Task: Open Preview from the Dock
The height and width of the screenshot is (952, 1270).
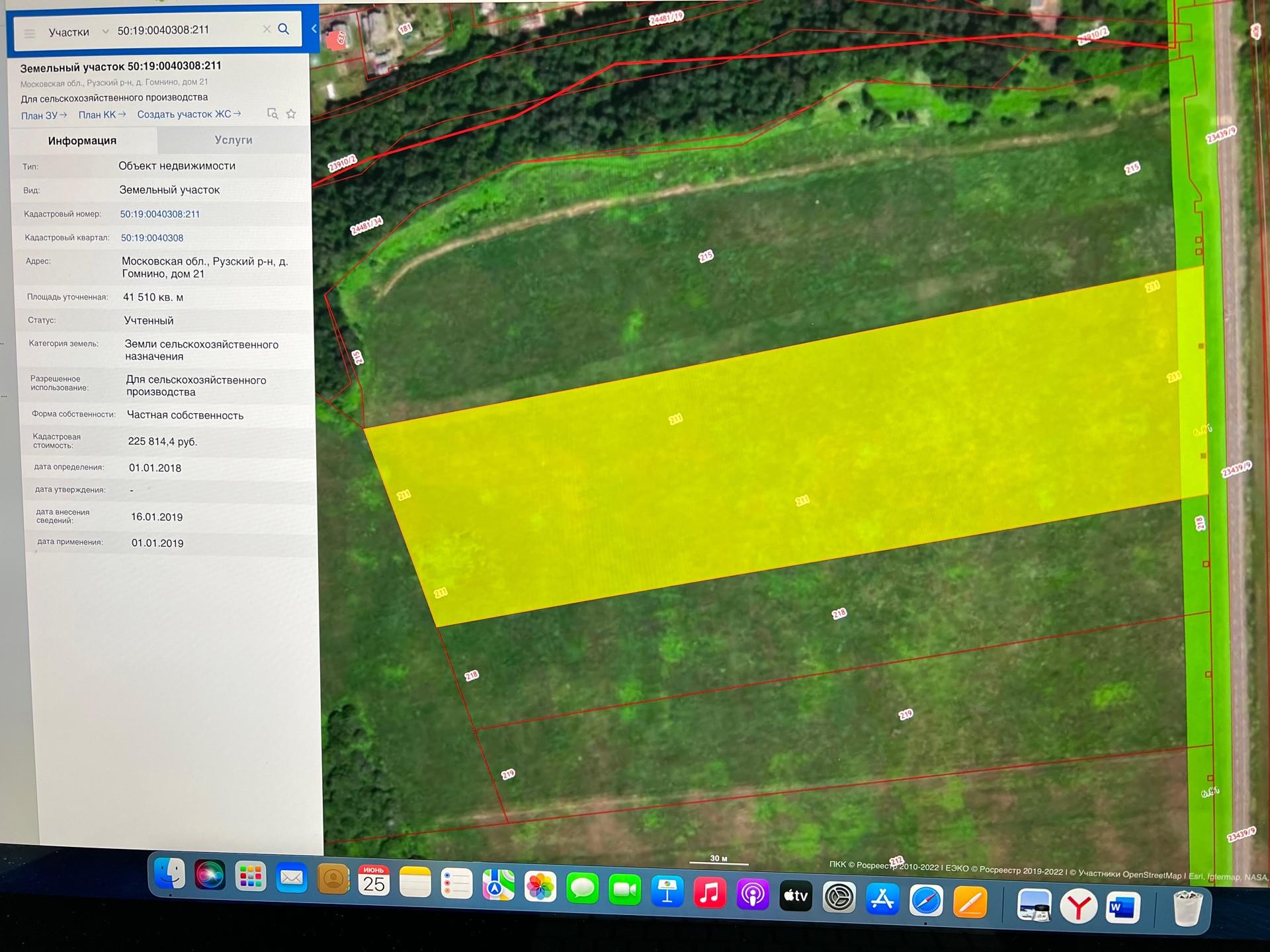Action: click(1034, 905)
